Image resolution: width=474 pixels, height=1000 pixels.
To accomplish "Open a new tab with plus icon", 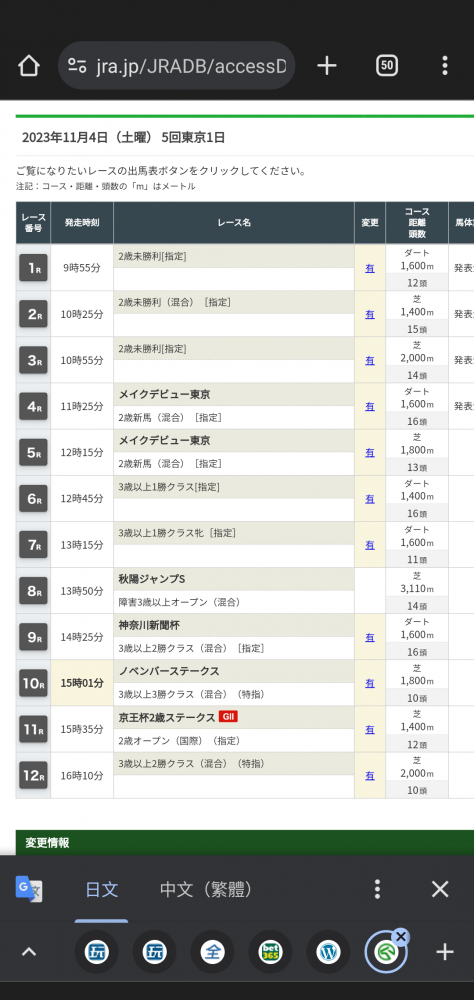I will pos(327,65).
